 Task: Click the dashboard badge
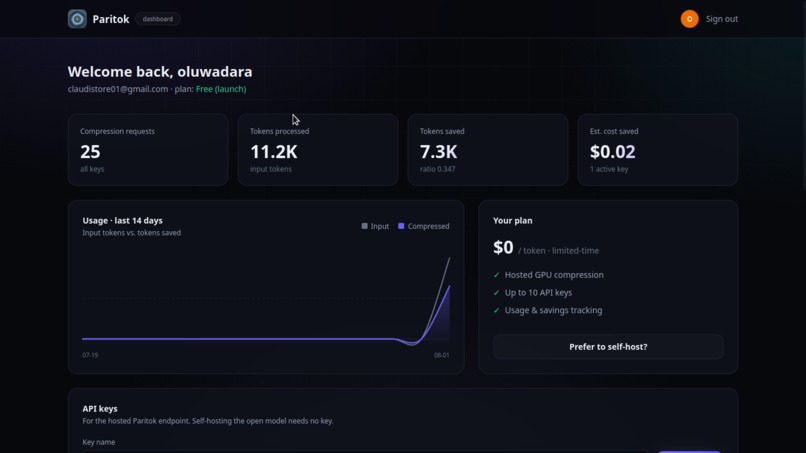coord(158,19)
